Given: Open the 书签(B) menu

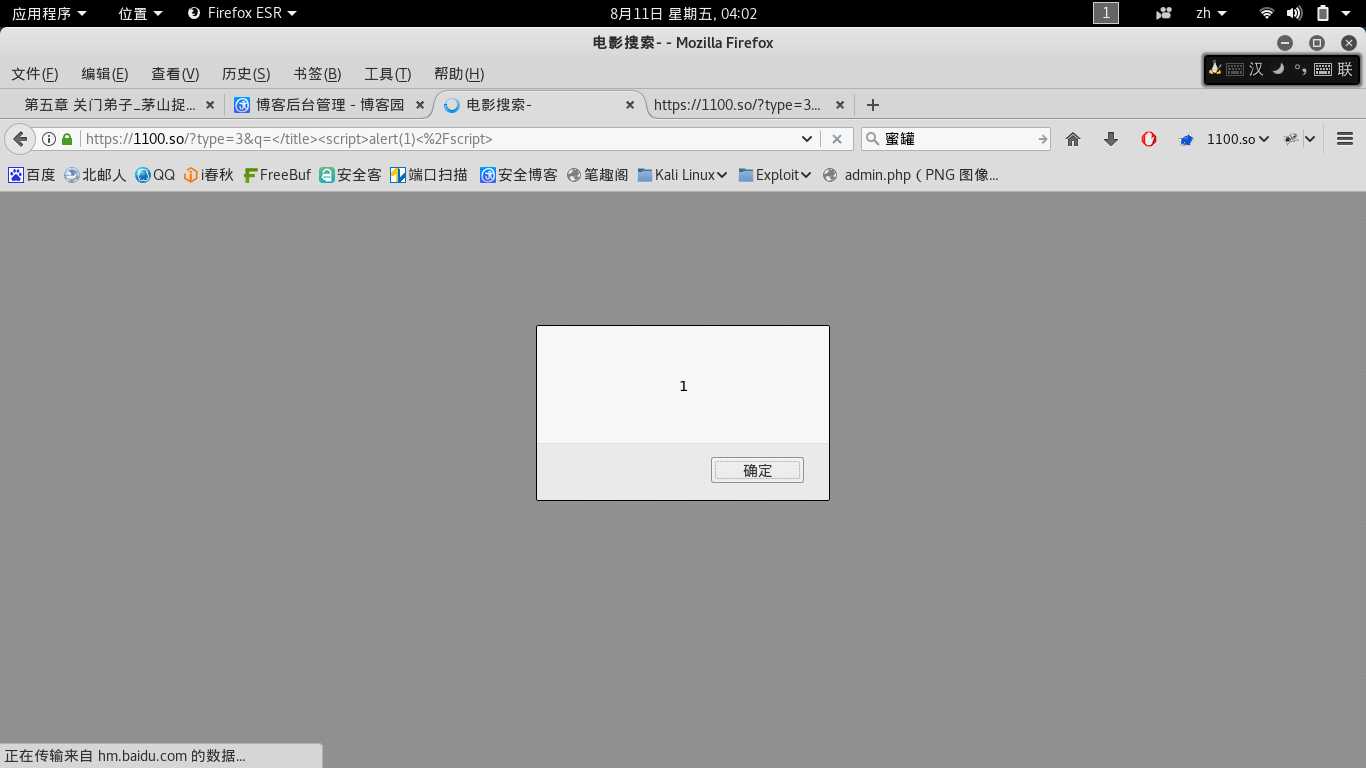Looking at the screenshot, I should click(x=317, y=74).
